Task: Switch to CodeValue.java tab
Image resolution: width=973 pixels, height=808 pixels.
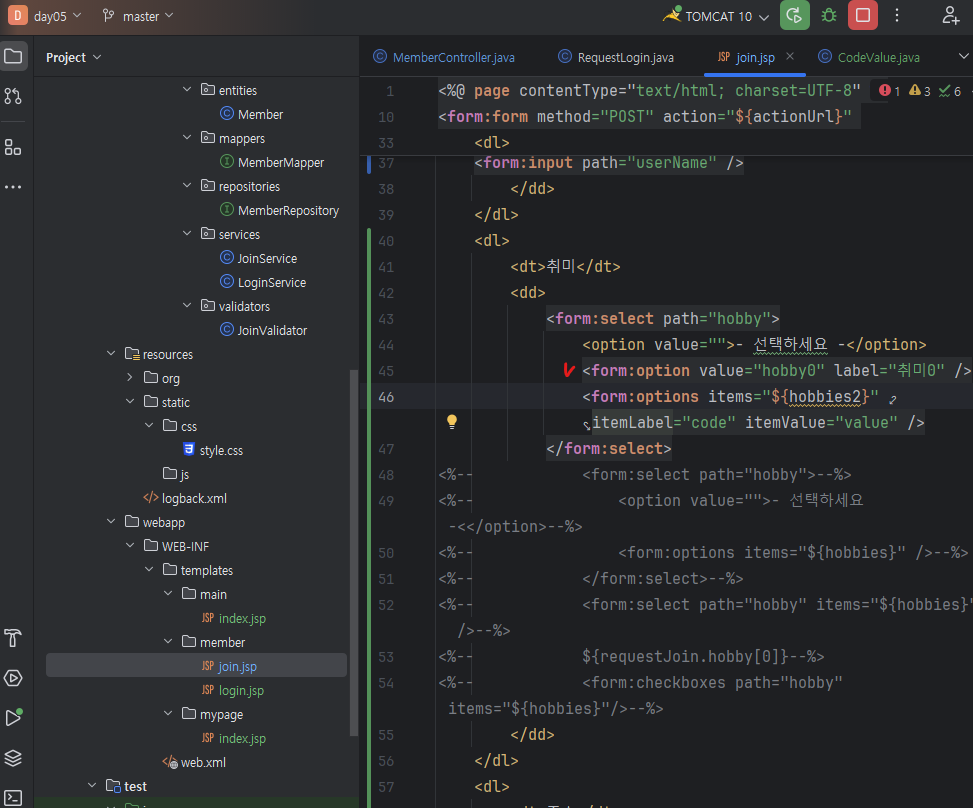Action: pos(869,57)
